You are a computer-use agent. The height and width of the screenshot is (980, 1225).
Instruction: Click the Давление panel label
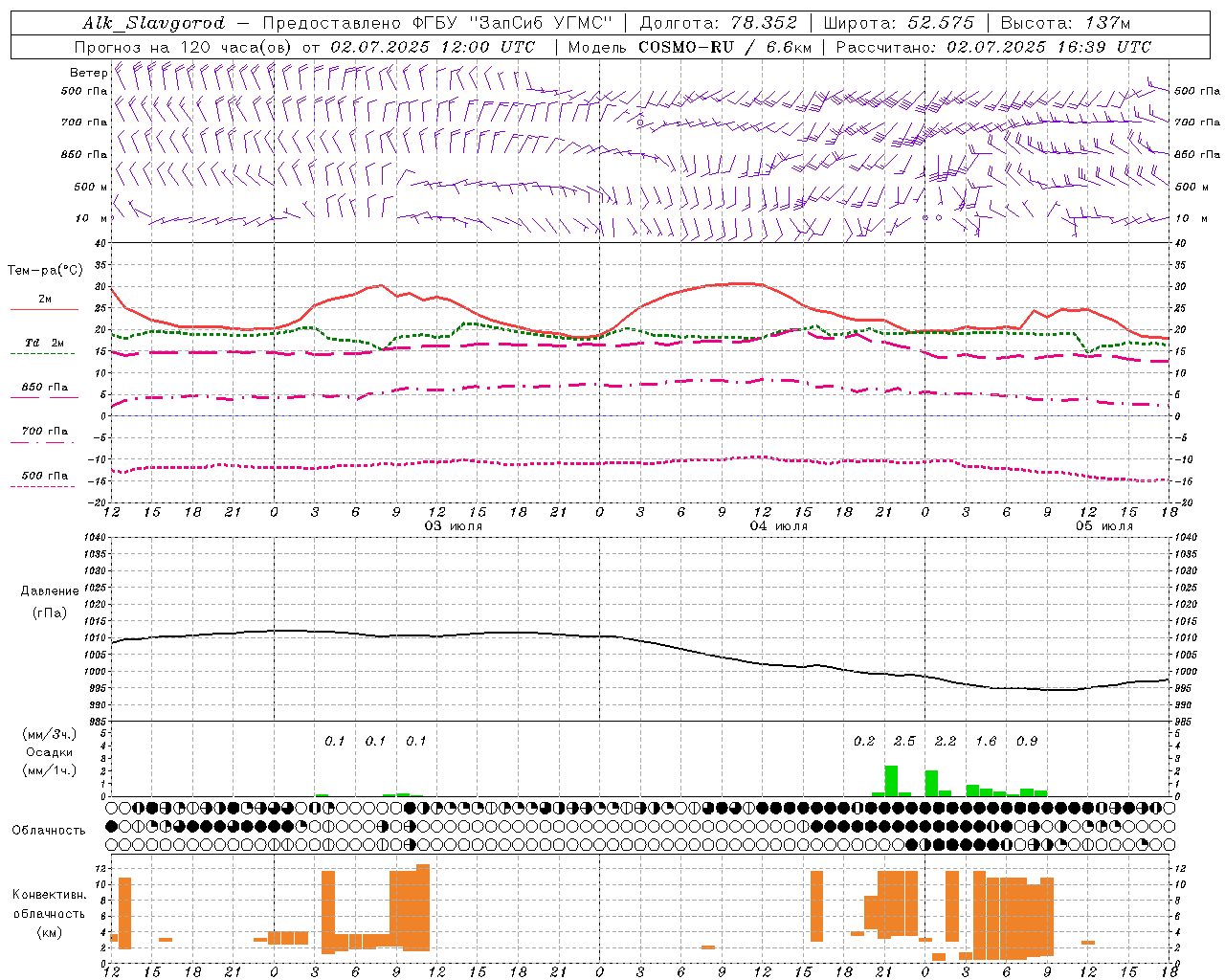point(50,591)
